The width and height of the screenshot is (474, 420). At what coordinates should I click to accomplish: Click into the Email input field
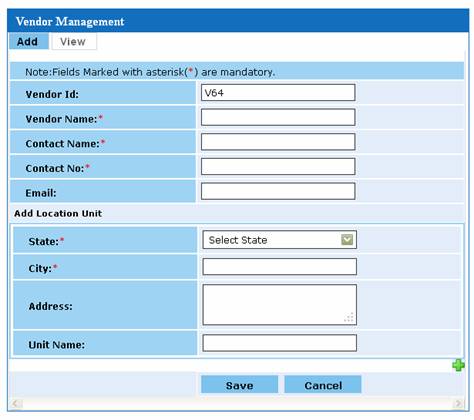click(x=278, y=191)
